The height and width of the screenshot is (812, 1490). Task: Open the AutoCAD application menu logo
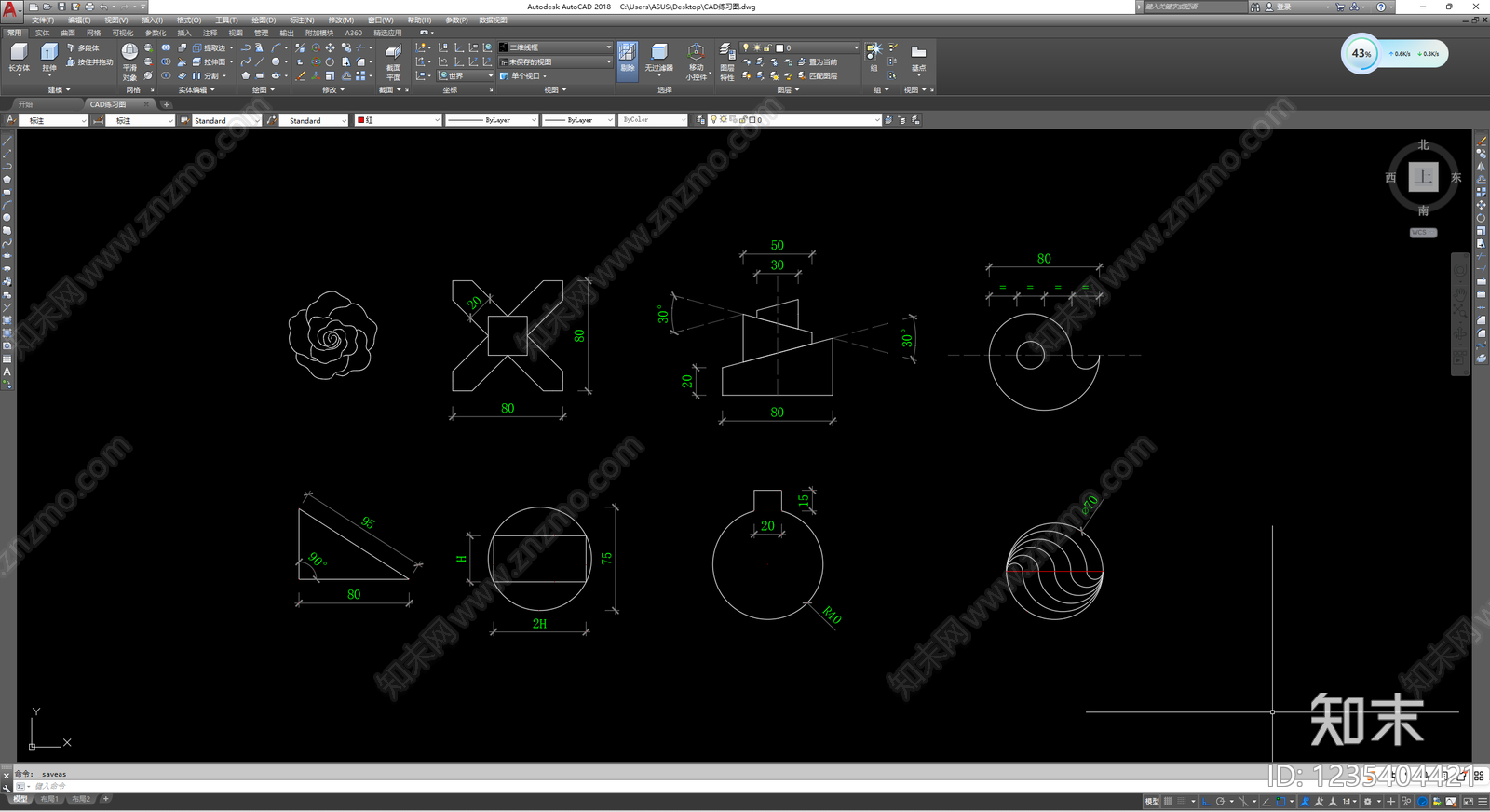10,10
